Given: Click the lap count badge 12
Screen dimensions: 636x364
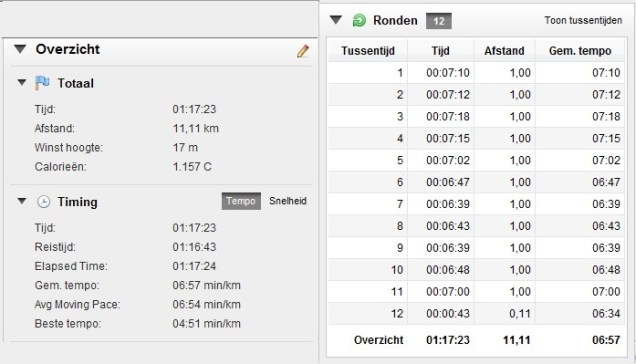Looking at the screenshot, I should (438, 21).
